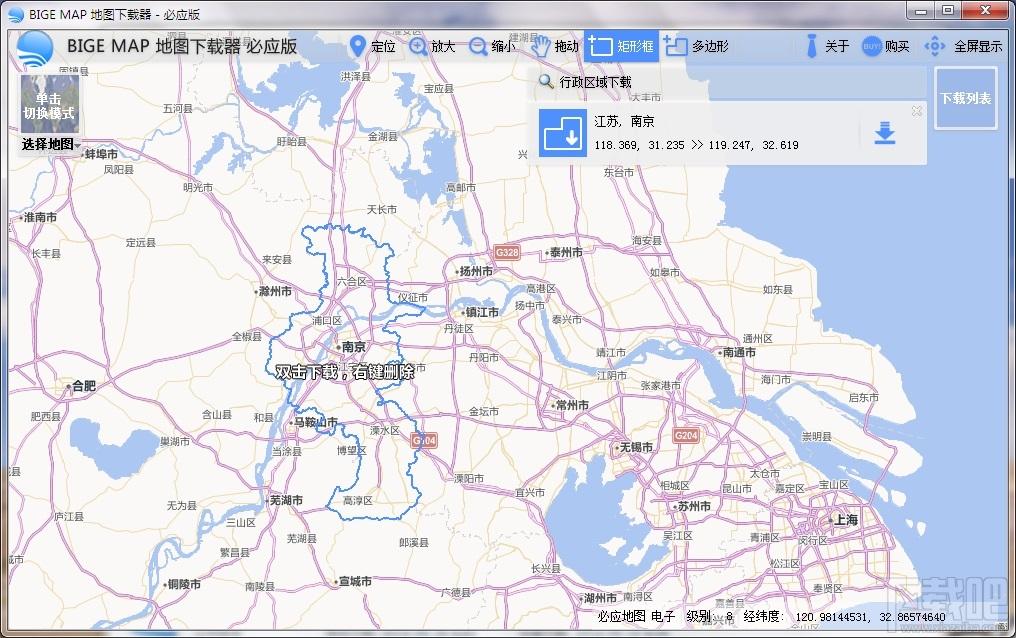Viewport: 1016px width, 638px height.
Task: Click the 高淳区 label on map
Action: click(358, 501)
